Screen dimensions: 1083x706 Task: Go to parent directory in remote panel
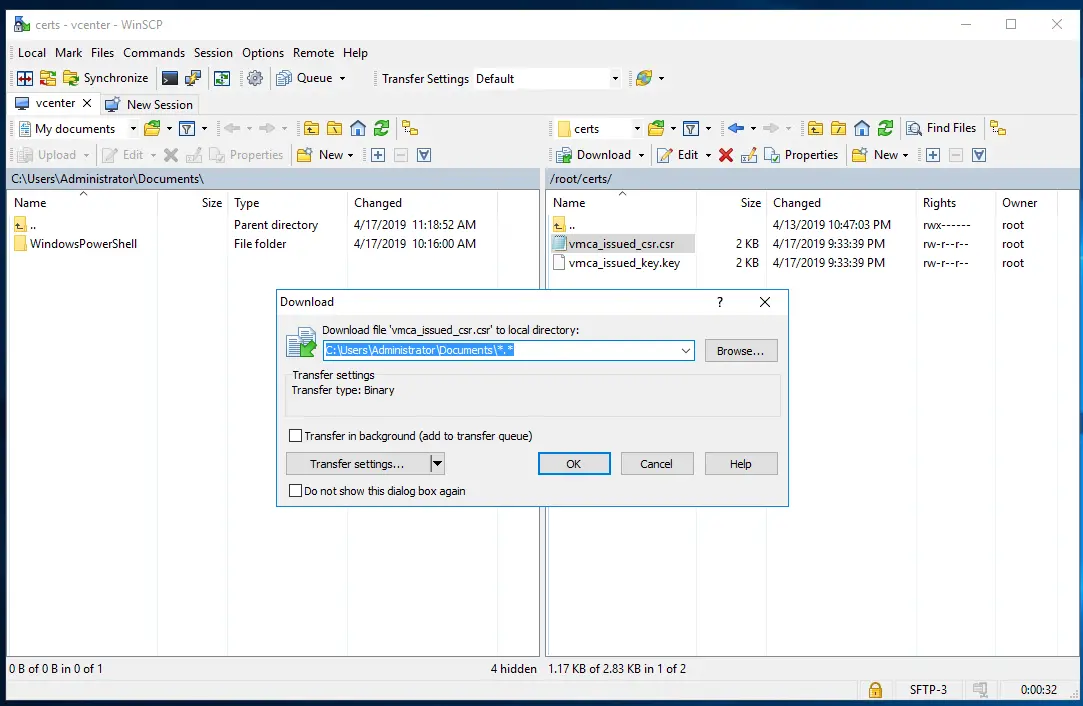(x=815, y=128)
